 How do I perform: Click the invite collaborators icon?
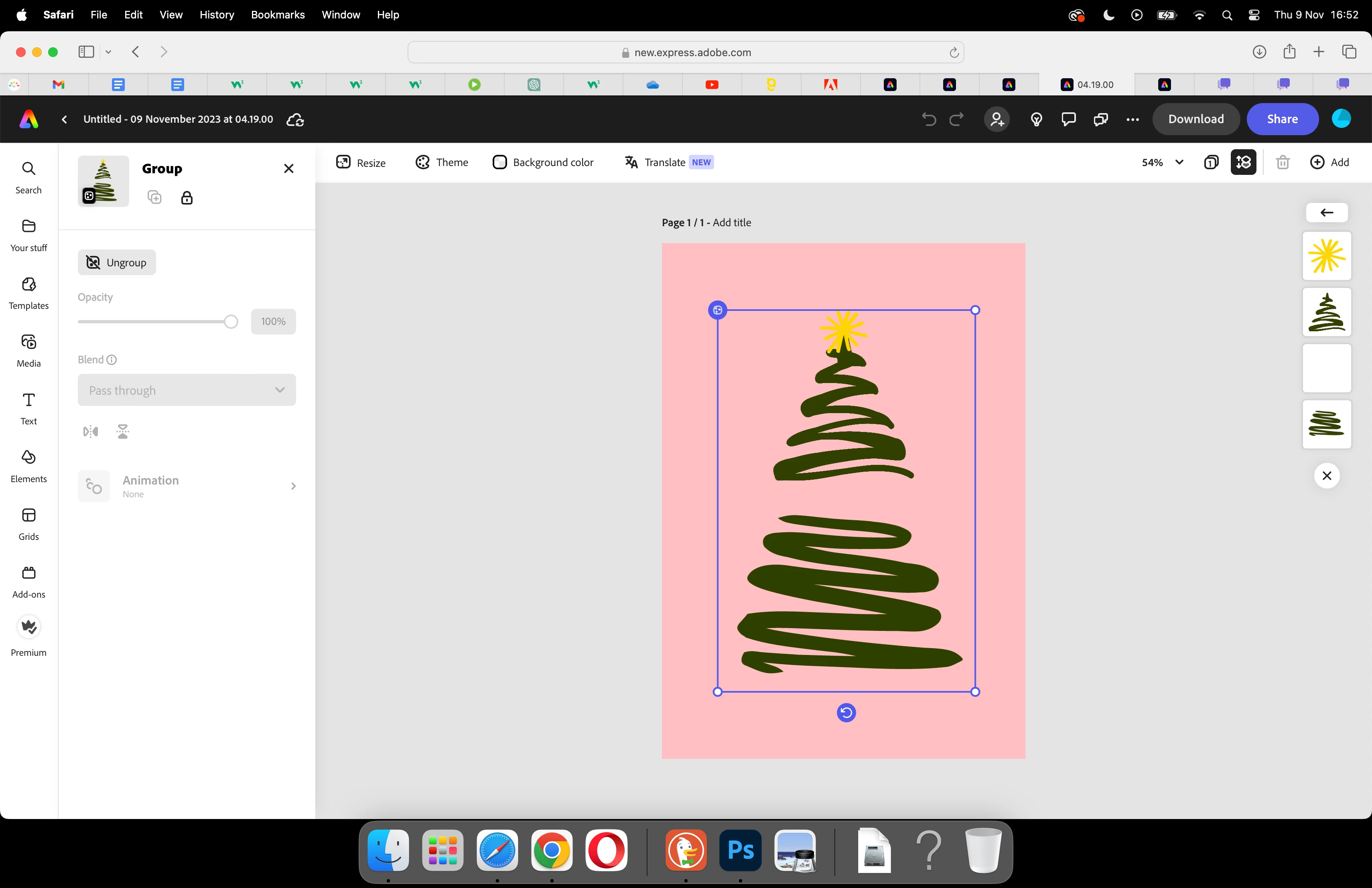(997, 119)
